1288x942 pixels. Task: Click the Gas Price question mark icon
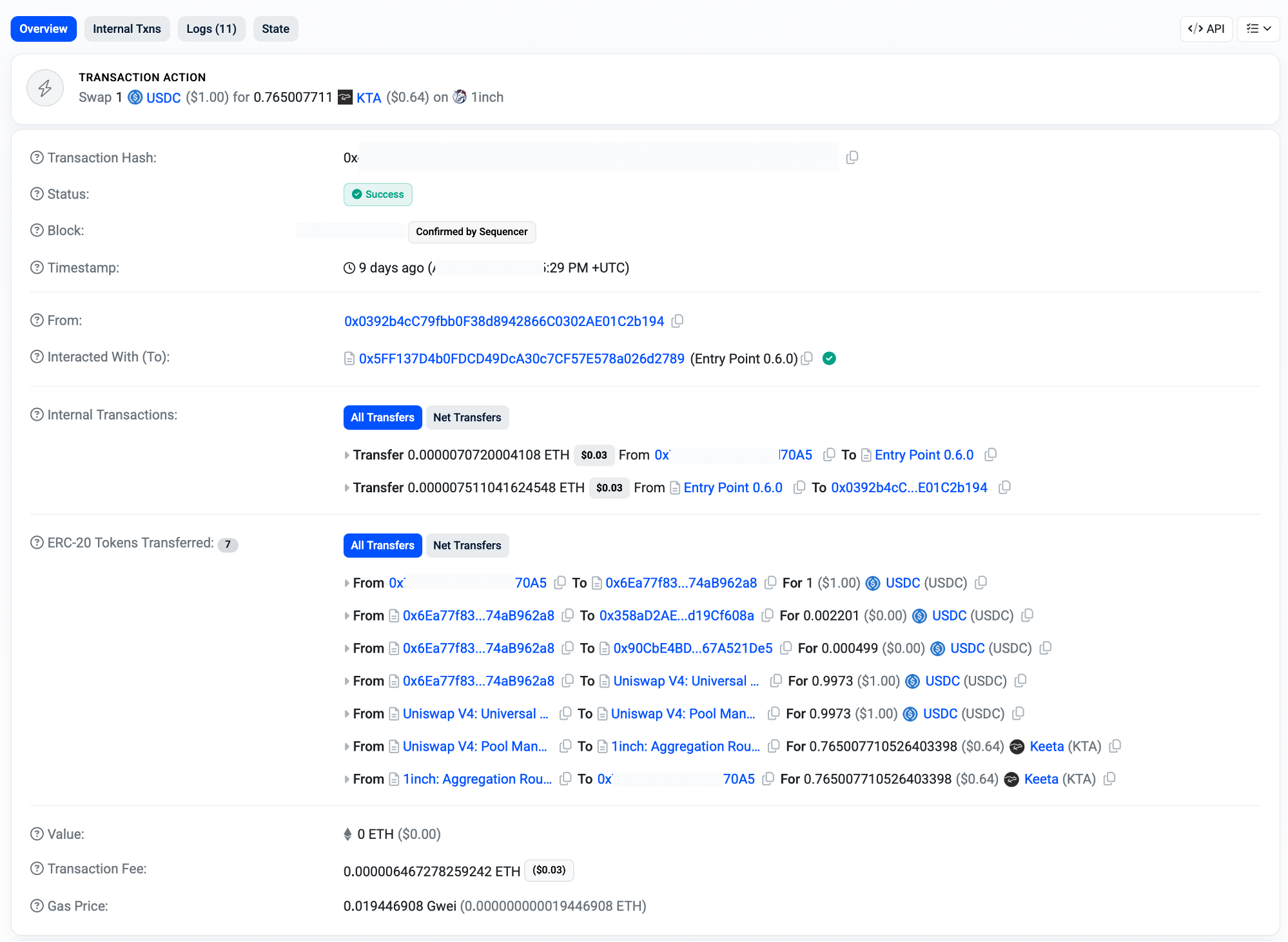pos(37,906)
